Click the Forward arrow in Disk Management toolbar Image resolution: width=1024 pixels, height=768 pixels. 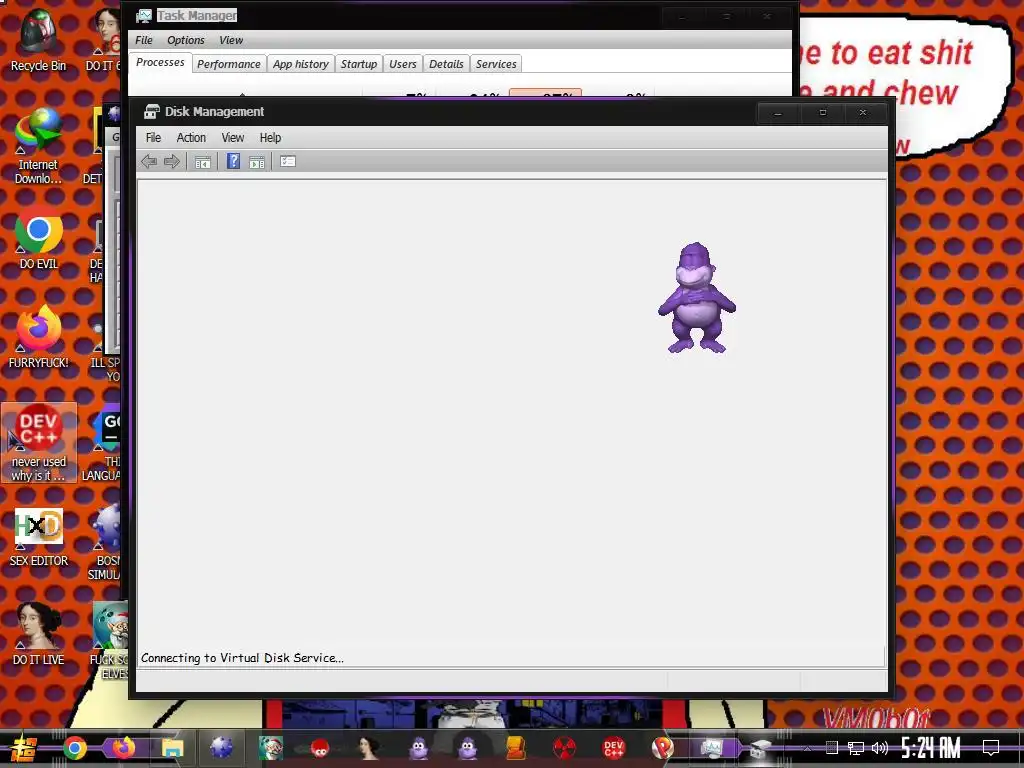pyautogui.click(x=172, y=161)
